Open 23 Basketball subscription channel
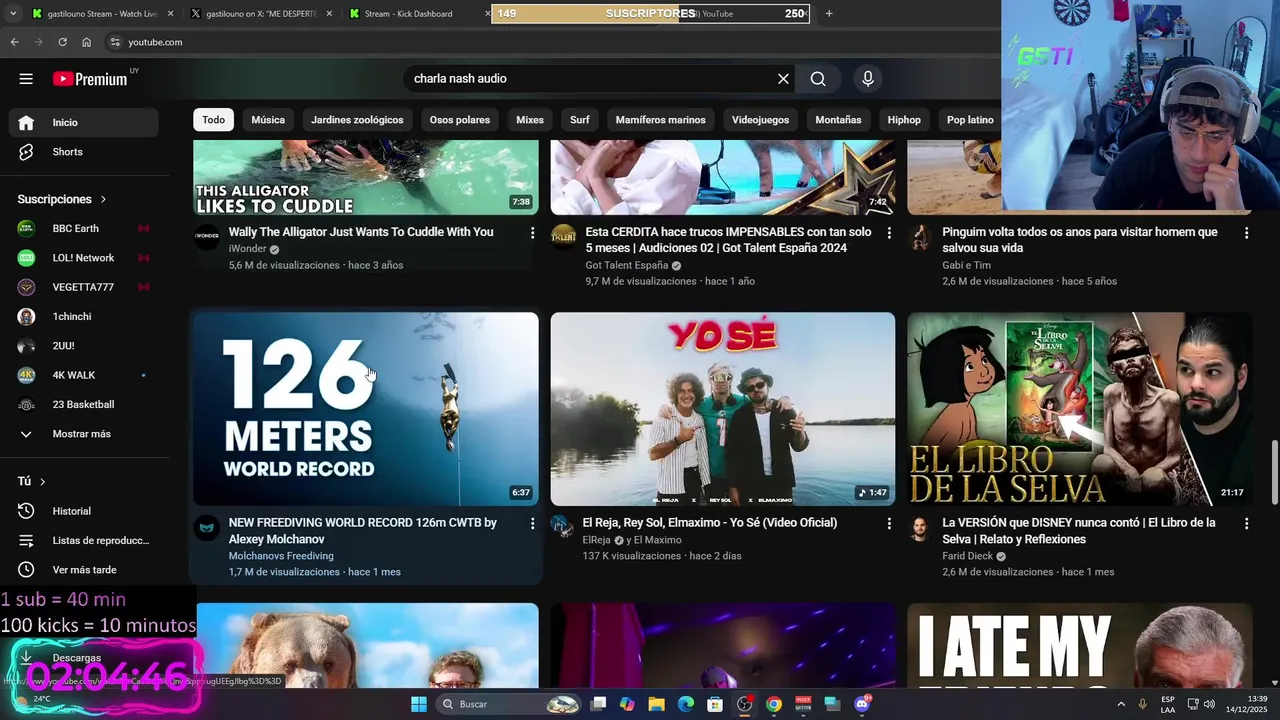This screenshot has height=720, width=1280. pyautogui.click(x=83, y=404)
